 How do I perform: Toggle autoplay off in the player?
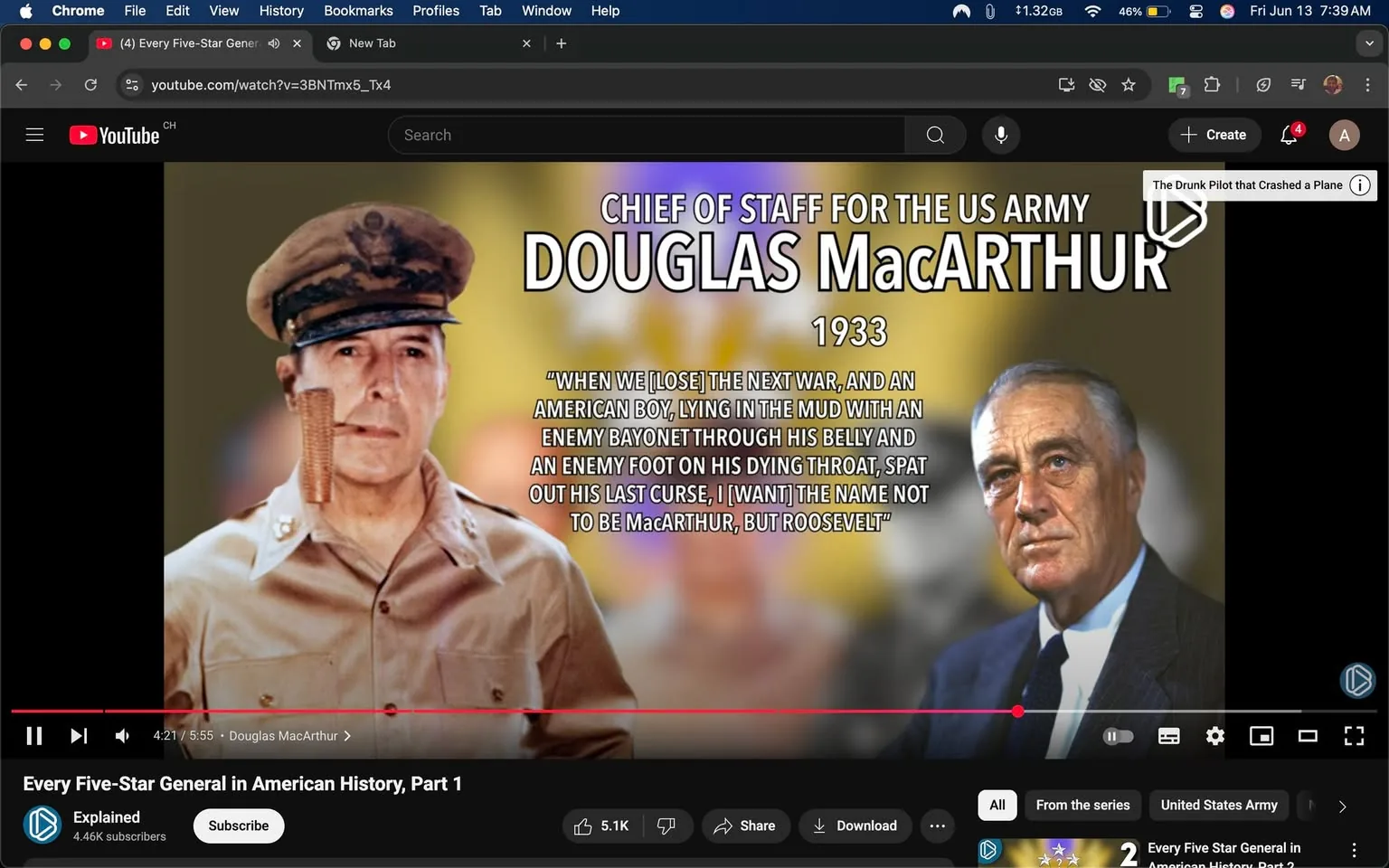[x=1118, y=735]
